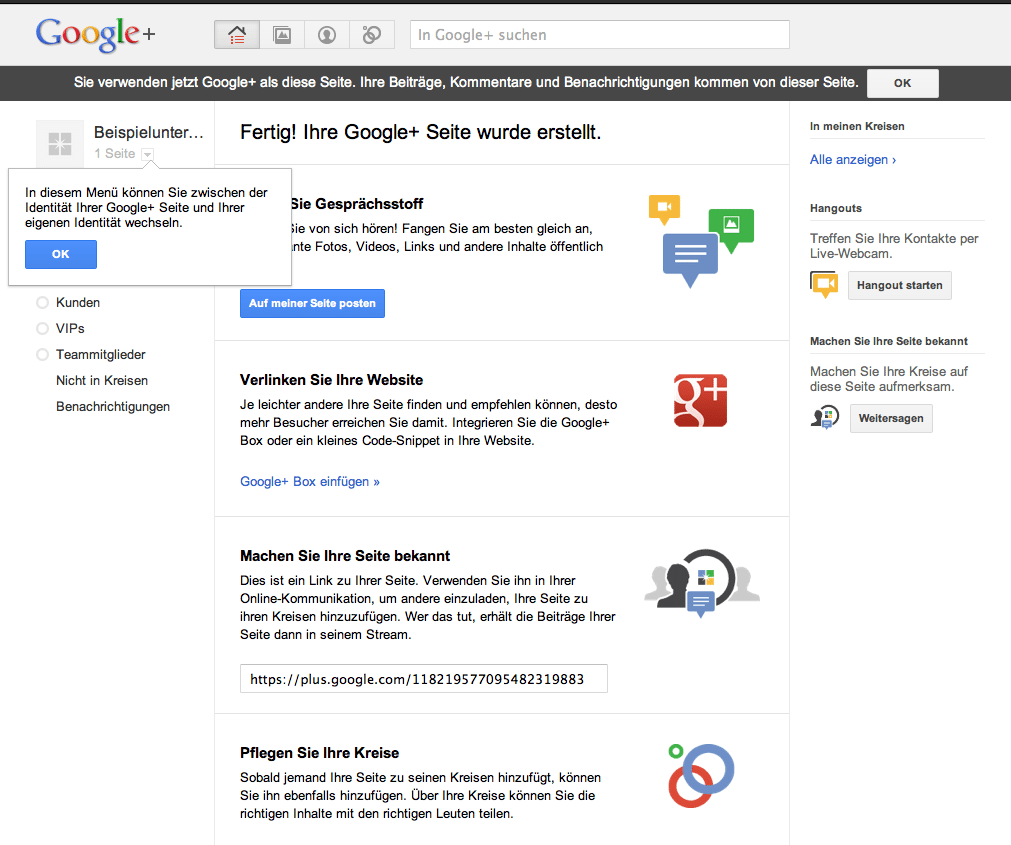Click Auf meiner Seite posten button
This screenshot has height=845, width=1011.
(312, 304)
